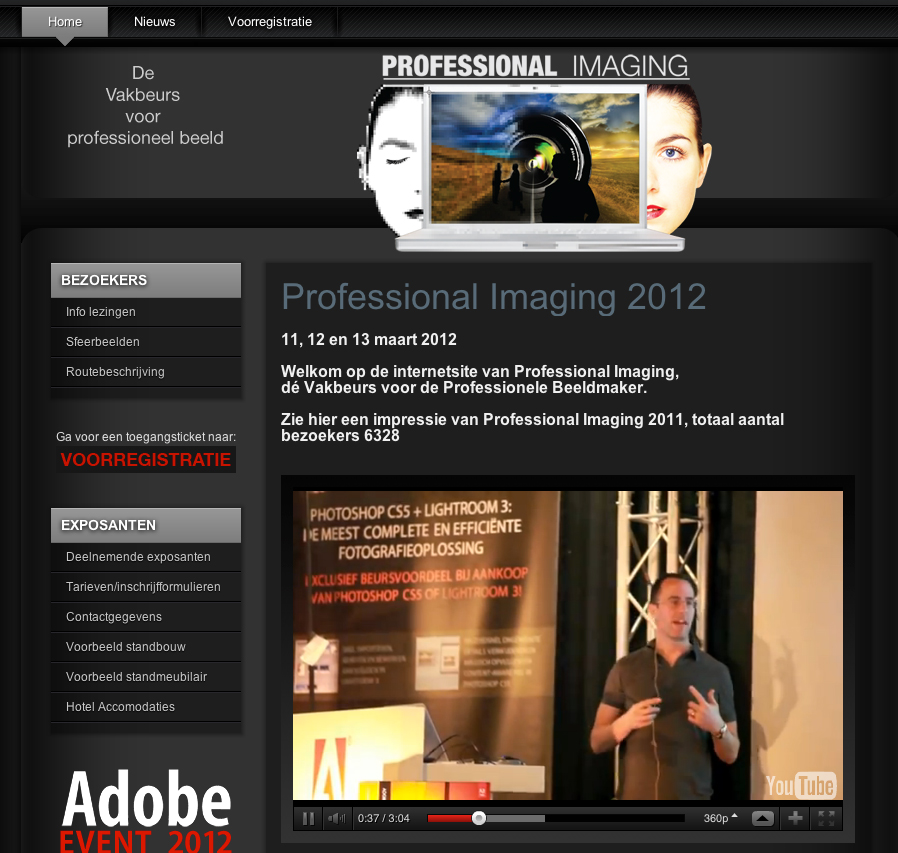
Task: Click the '11, 12 en 13 maart 2012' date text
Action: 369,340
